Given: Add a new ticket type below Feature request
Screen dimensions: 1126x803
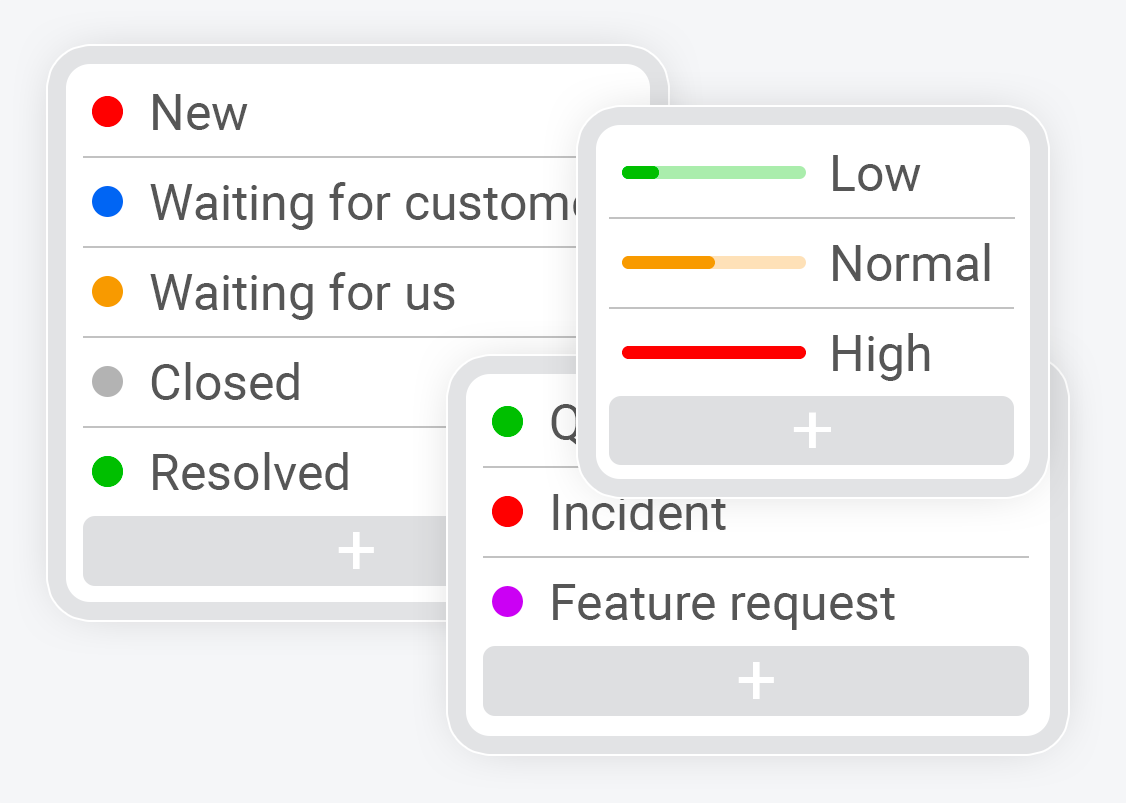Looking at the screenshot, I should (x=755, y=681).
